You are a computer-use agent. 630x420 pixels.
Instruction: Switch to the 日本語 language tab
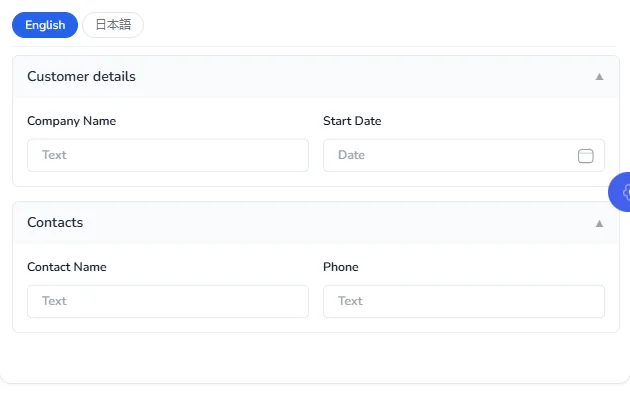point(113,25)
